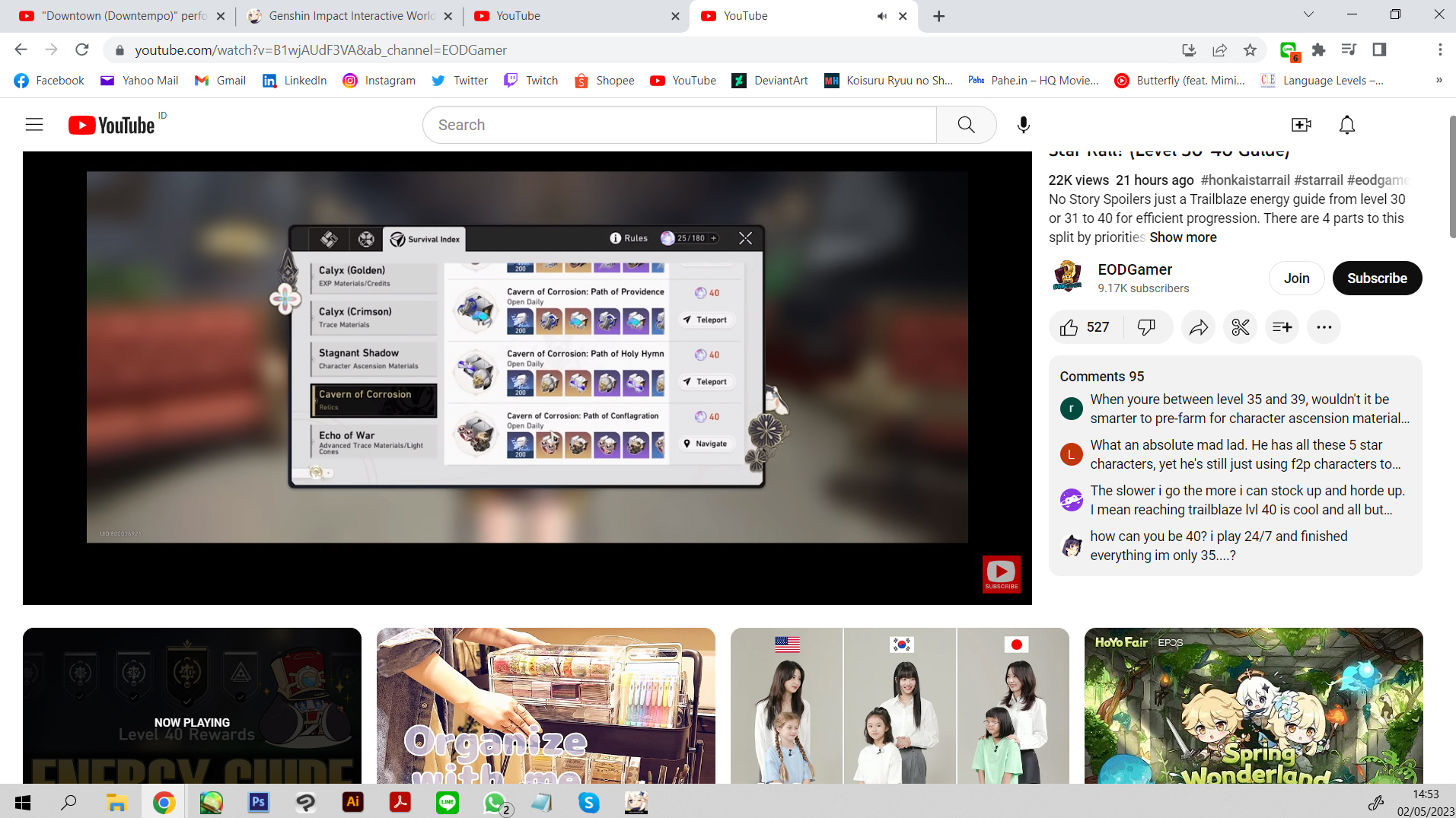The height and width of the screenshot is (818, 1456).
Task: Click the address bar URL
Action: pyautogui.click(x=320, y=50)
